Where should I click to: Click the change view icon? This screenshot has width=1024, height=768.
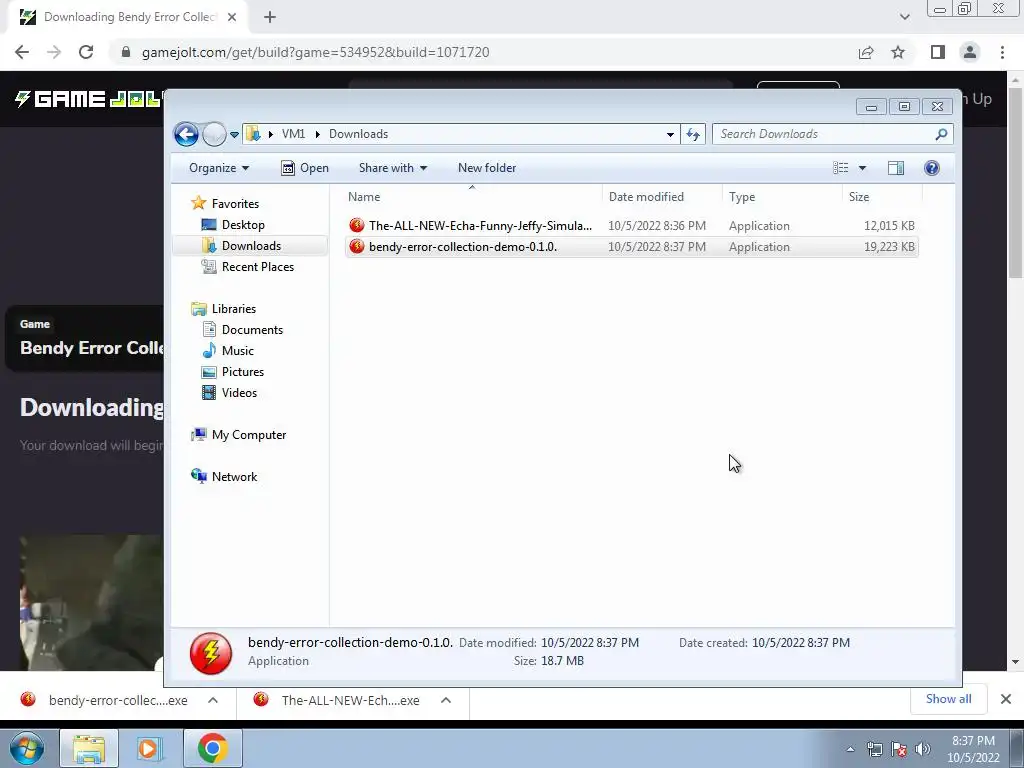pyautogui.click(x=840, y=168)
